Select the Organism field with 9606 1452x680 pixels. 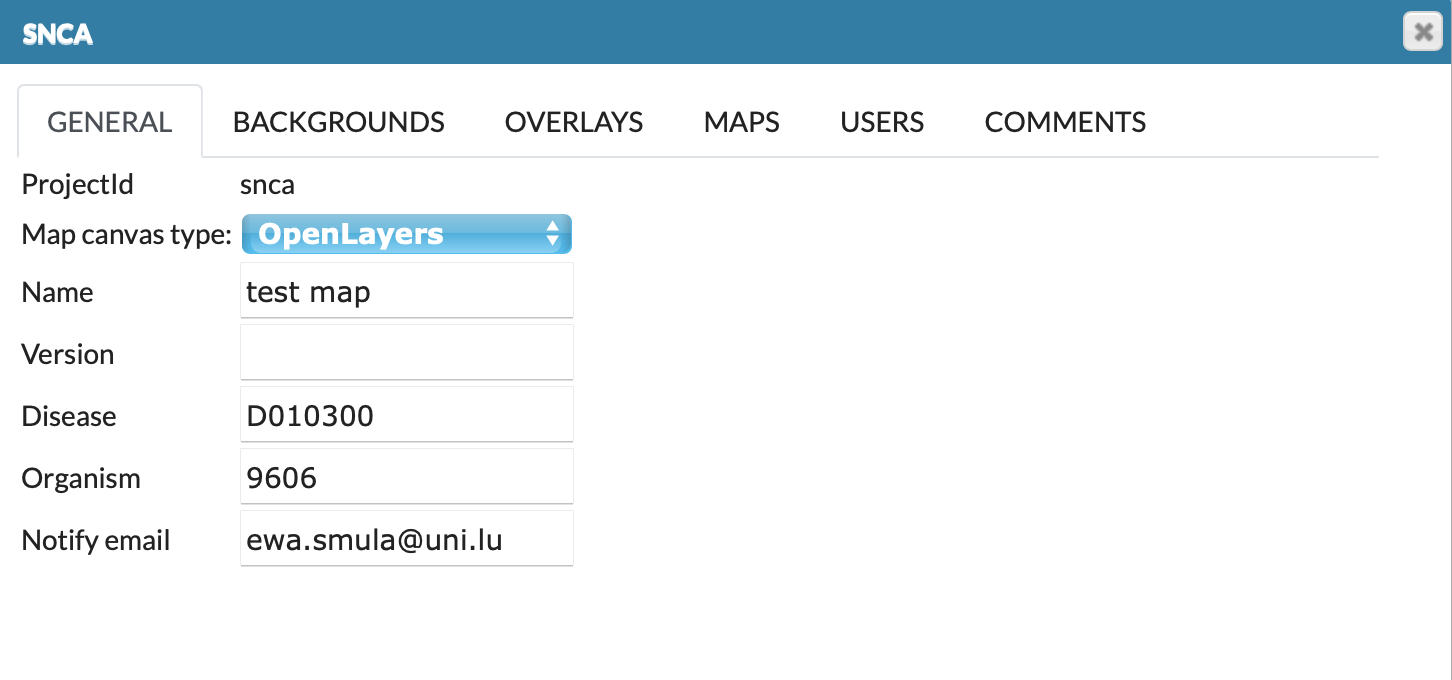point(406,477)
